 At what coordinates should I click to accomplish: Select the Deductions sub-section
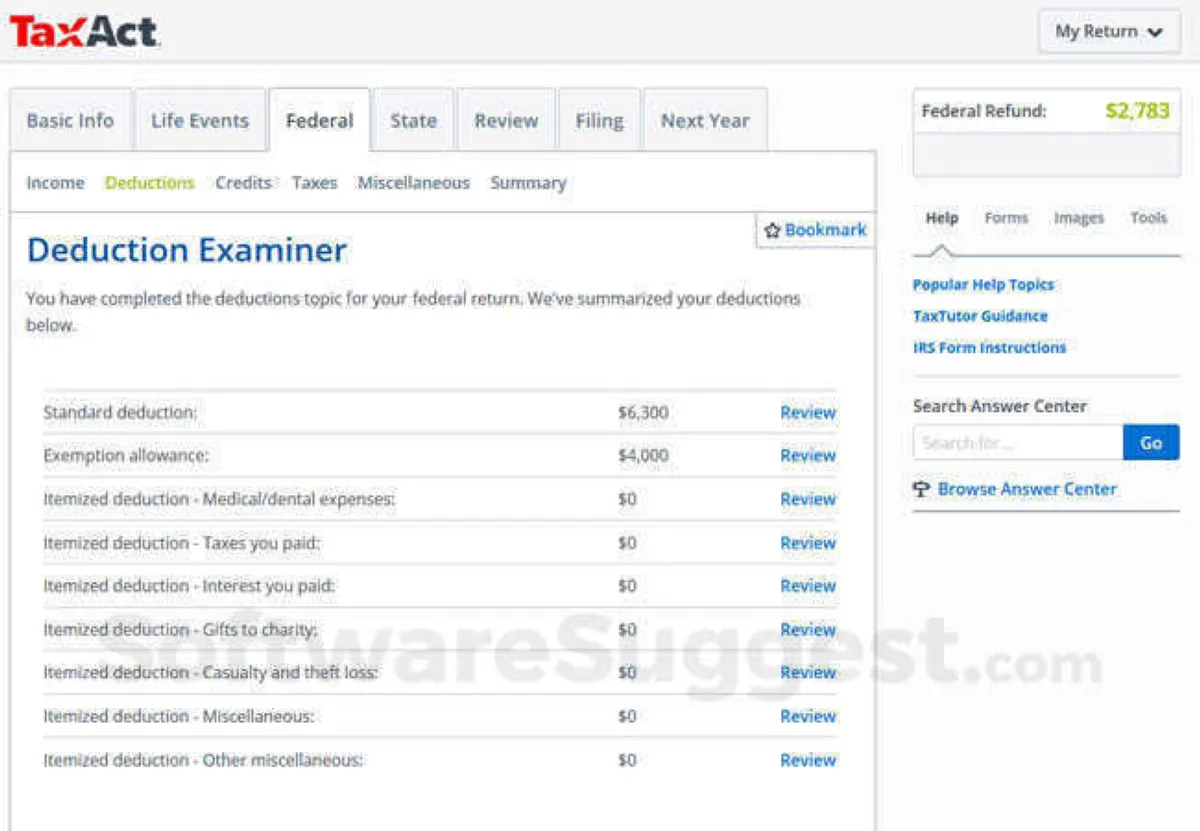pyautogui.click(x=150, y=183)
